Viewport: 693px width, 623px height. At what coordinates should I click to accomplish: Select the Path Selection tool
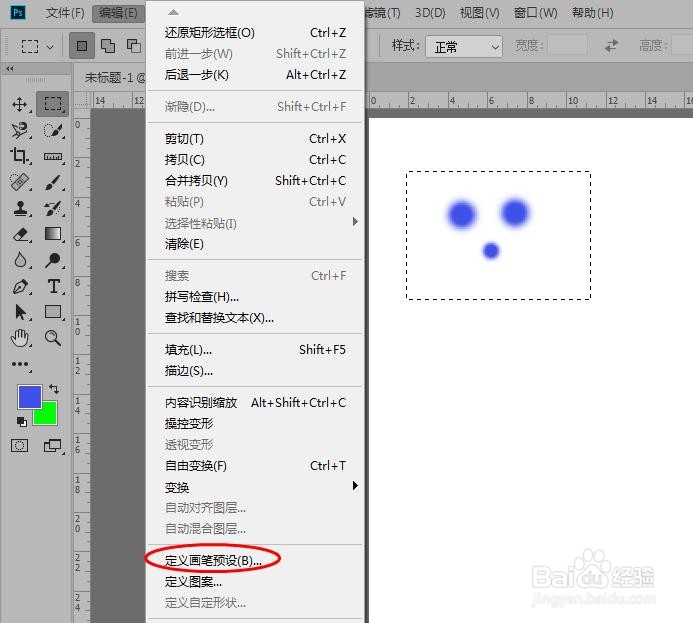20,312
